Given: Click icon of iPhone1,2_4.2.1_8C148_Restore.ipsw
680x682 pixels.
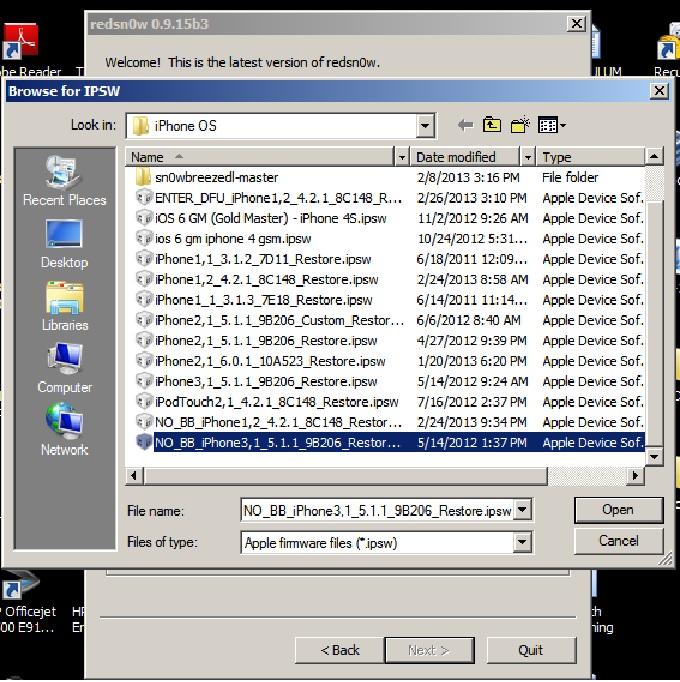Looking at the screenshot, I should coord(144,279).
